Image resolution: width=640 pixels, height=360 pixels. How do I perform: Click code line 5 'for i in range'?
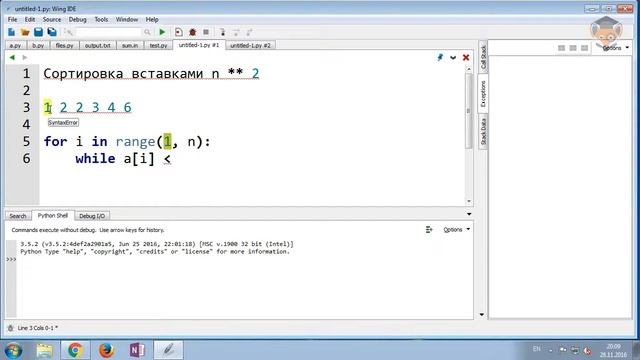127,142
